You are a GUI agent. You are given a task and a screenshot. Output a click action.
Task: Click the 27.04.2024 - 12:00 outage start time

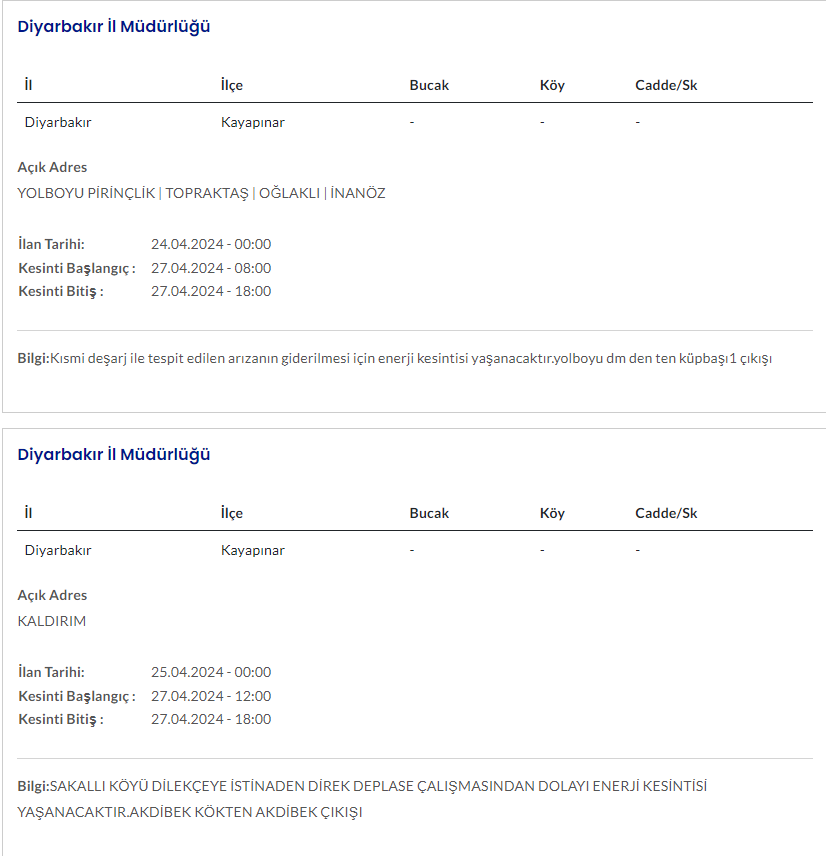pos(211,696)
